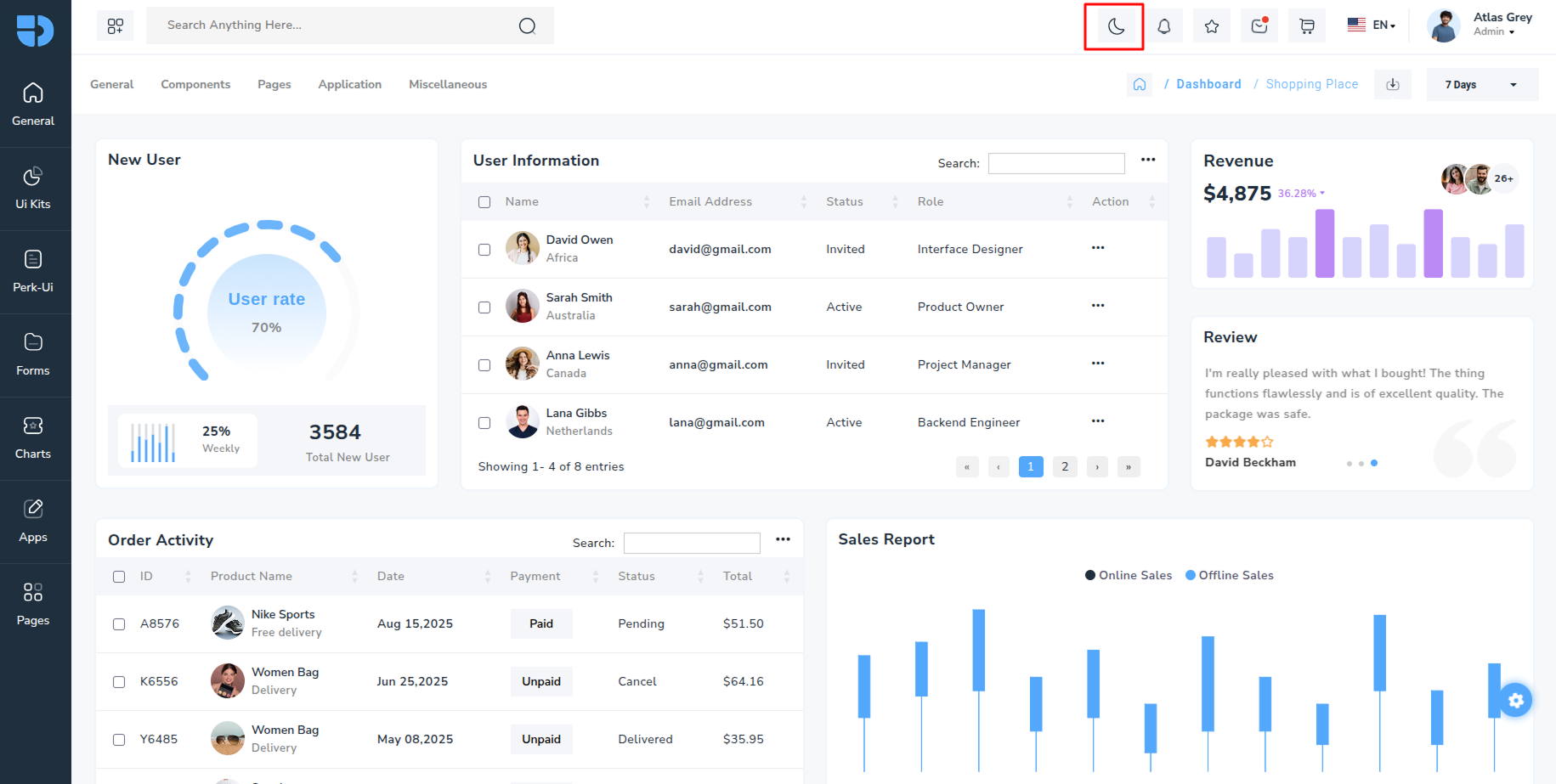Image resolution: width=1556 pixels, height=784 pixels.
Task: Go to page 2 of user entries
Action: (1065, 466)
